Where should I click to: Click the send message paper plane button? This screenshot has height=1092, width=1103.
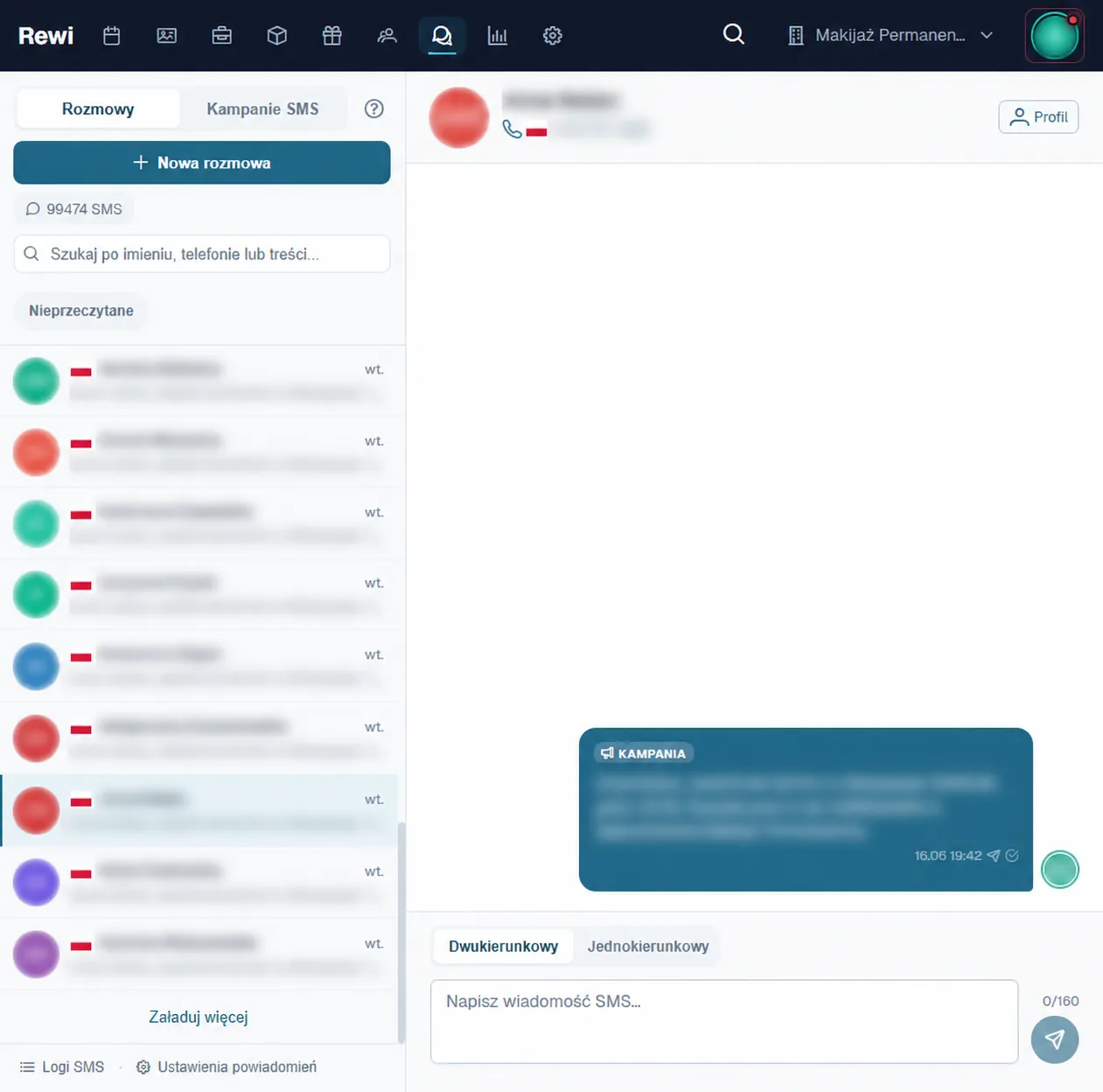pos(1055,1039)
